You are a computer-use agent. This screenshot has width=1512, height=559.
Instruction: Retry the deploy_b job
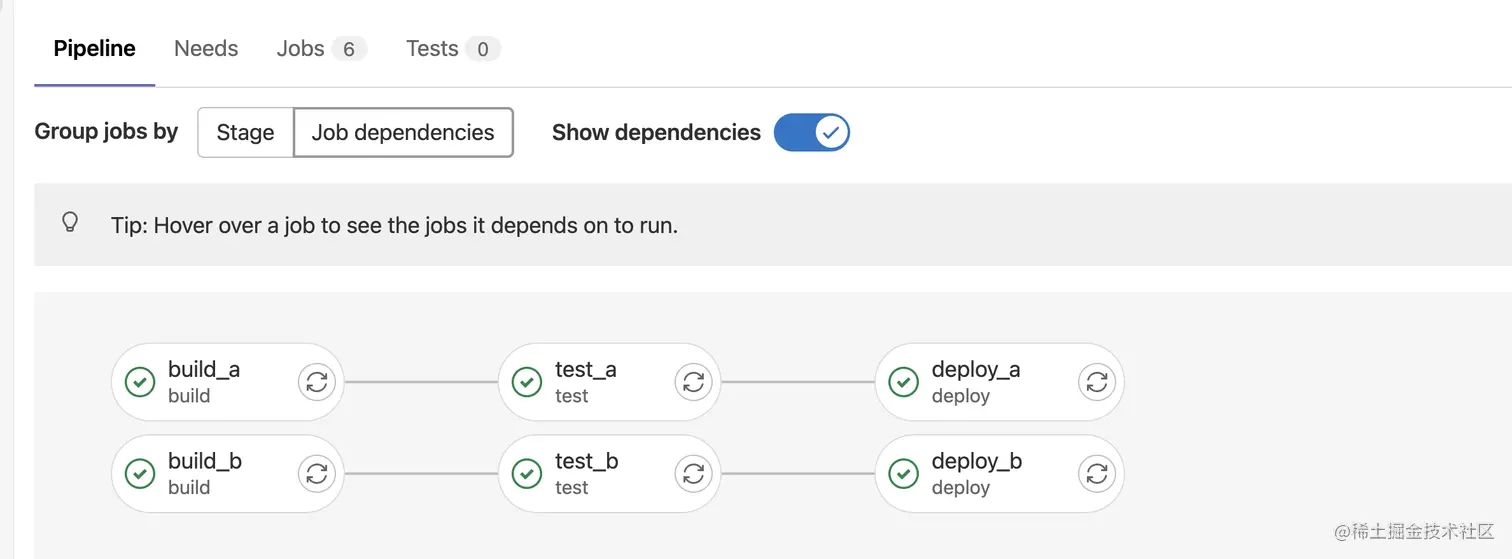(x=1097, y=473)
